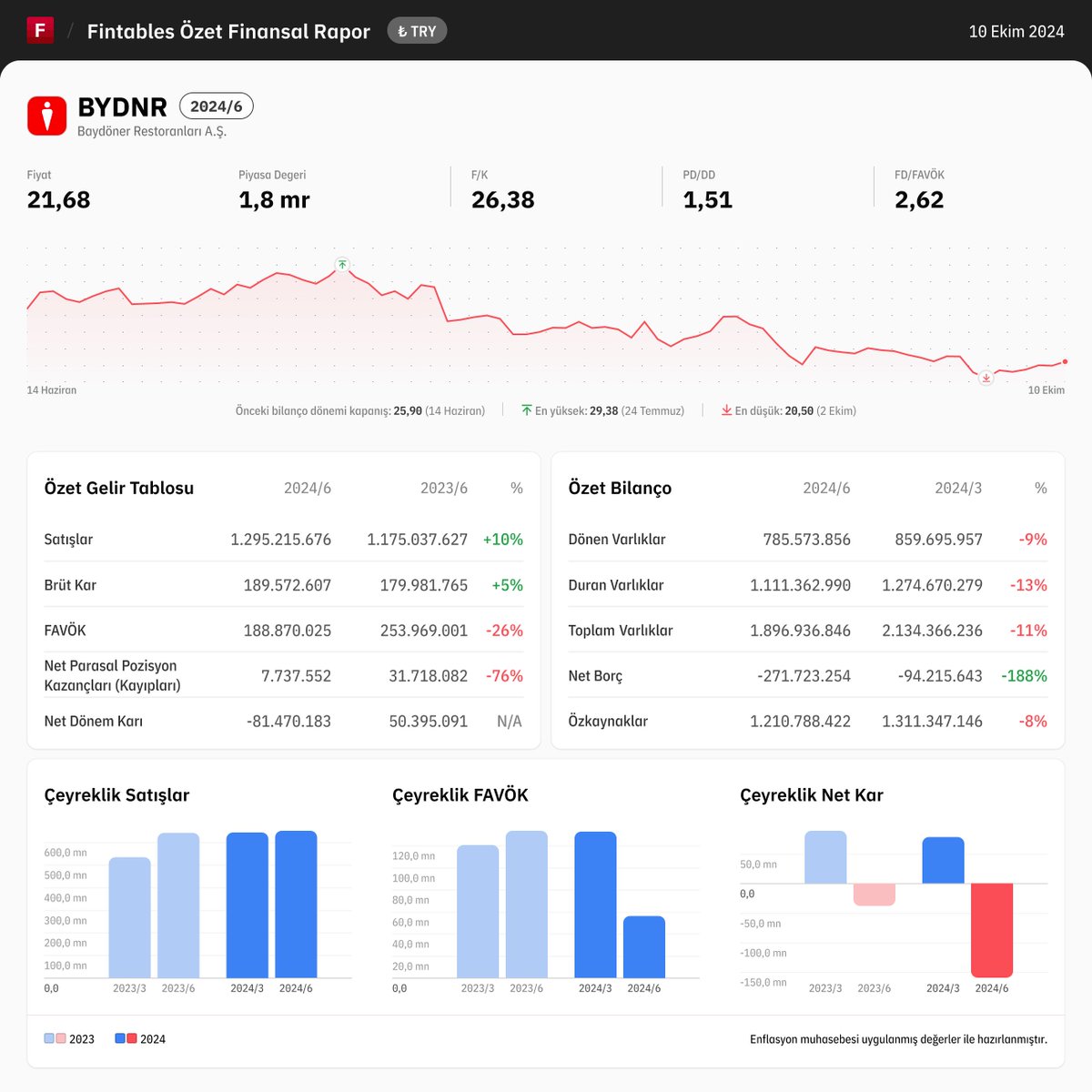The width and height of the screenshot is (1092, 1092).
Task: Click the Satışlar 2024/6 value 1.295.215.676
Action: point(280,540)
